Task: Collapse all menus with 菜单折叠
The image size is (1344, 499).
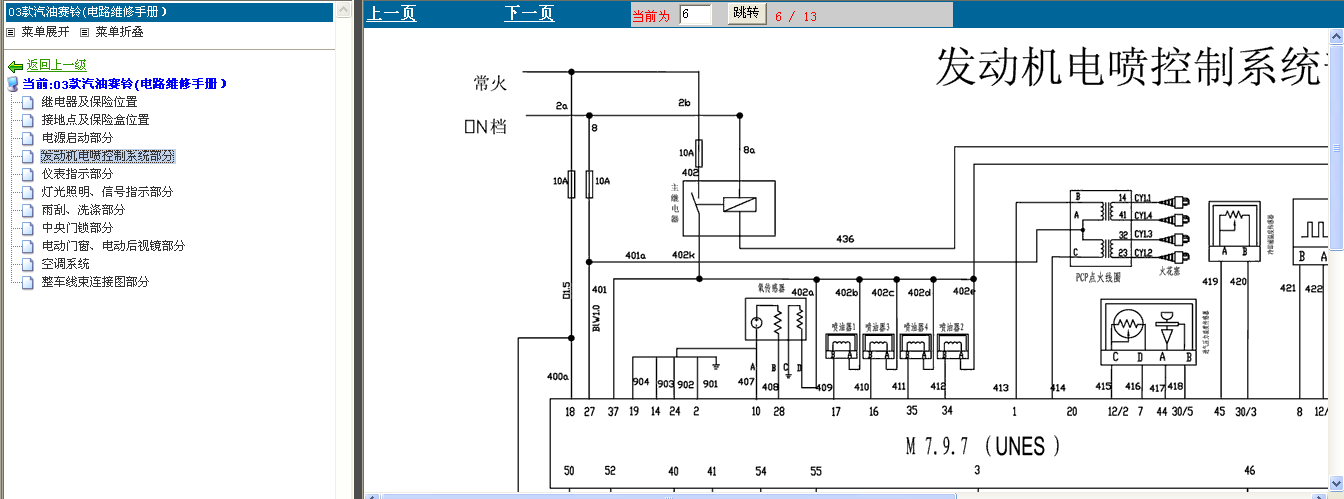Action: click(x=119, y=32)
